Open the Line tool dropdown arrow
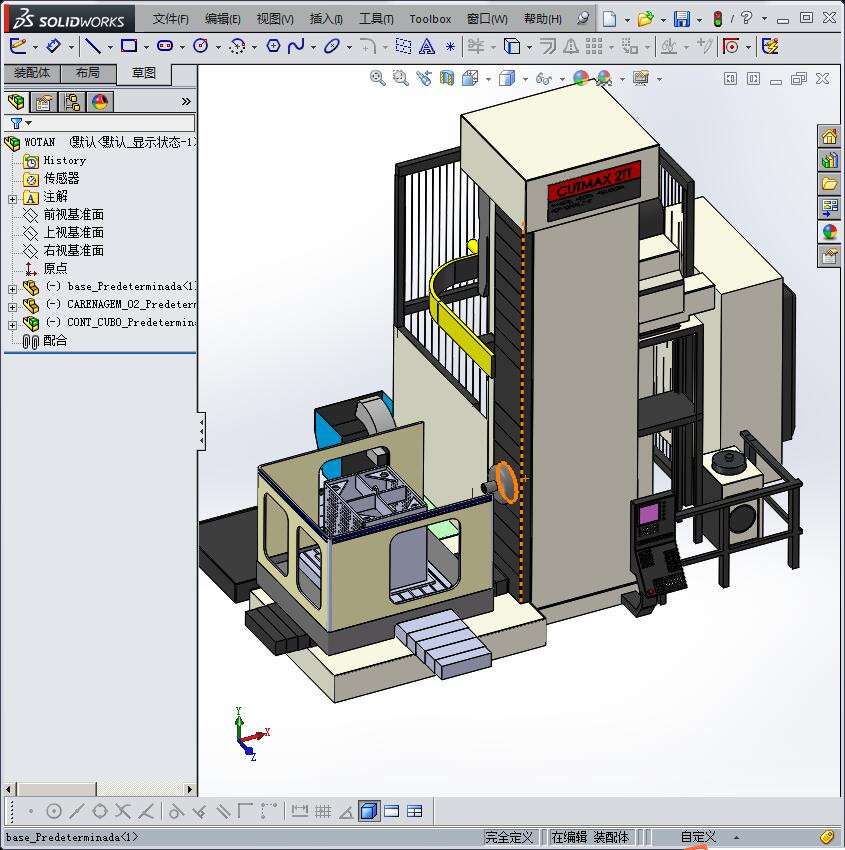845x850 pixels. (110, 48)
